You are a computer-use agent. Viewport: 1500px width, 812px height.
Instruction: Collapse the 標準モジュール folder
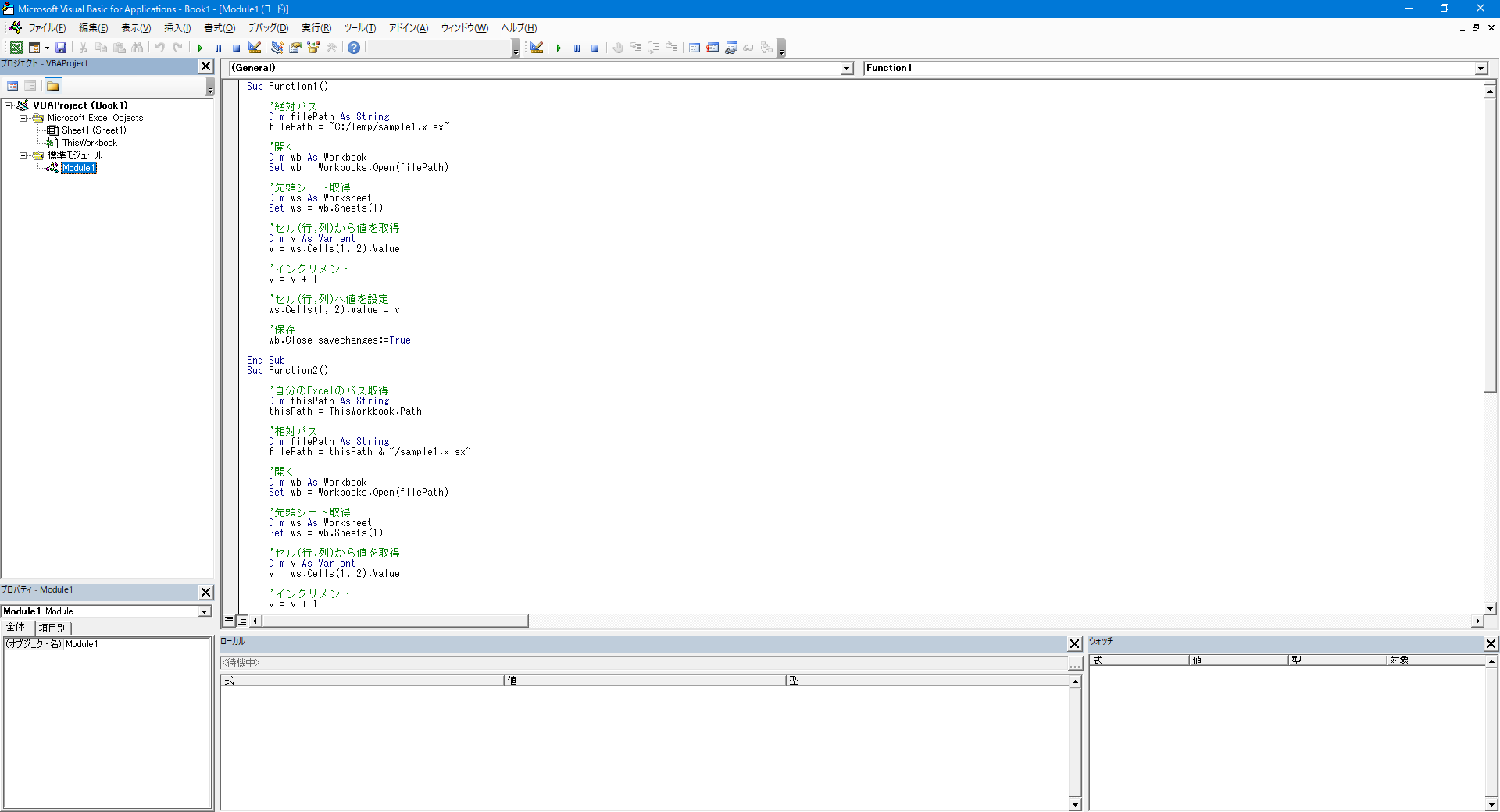23,155
